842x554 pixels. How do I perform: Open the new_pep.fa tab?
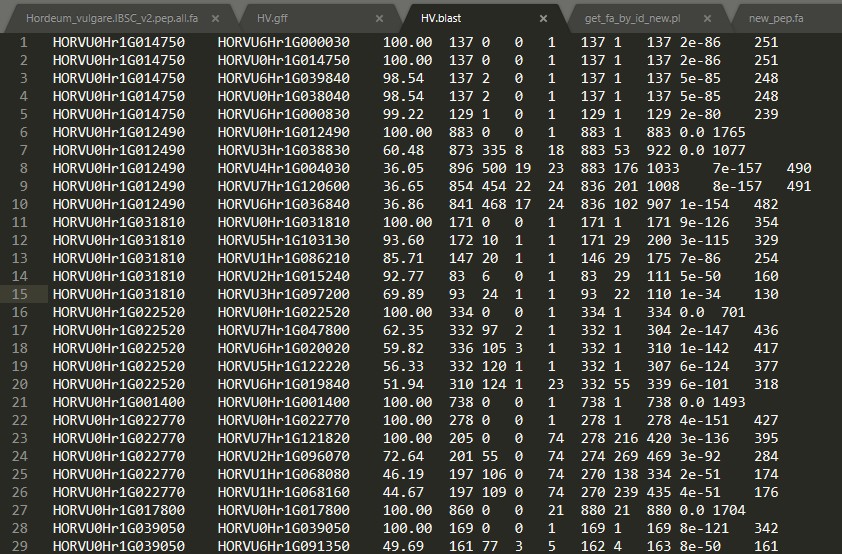tap(776, 18)
